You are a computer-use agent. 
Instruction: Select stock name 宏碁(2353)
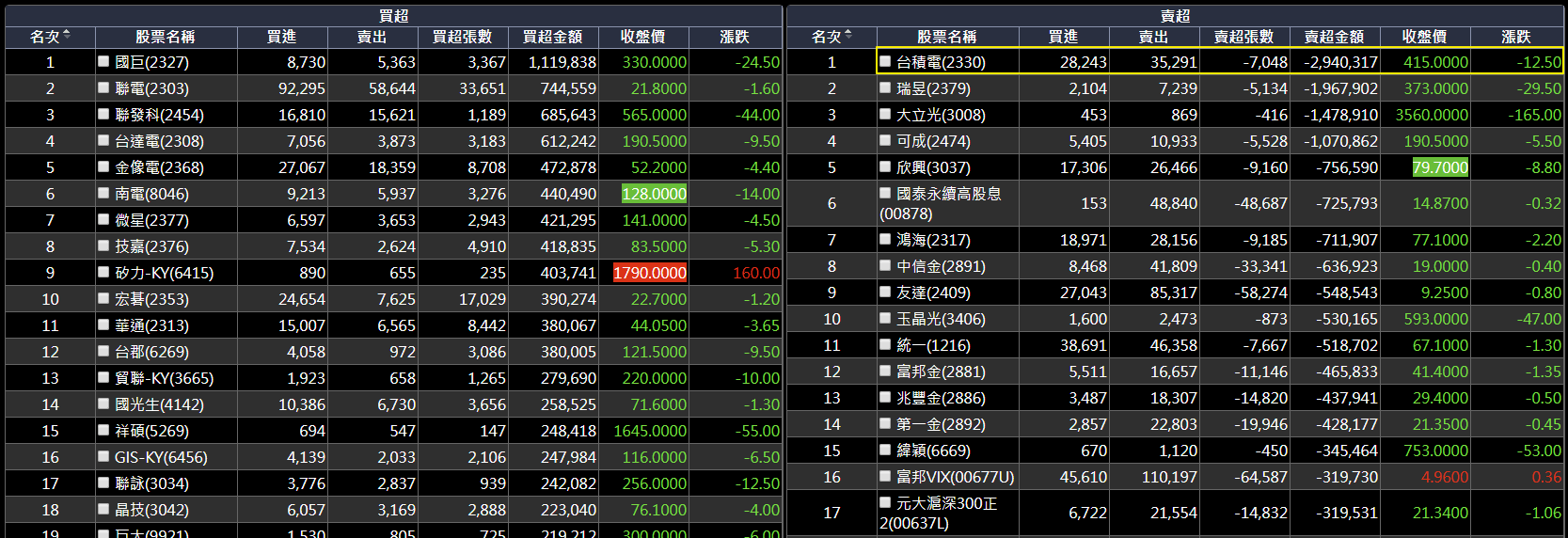click(x=151, y=299)
